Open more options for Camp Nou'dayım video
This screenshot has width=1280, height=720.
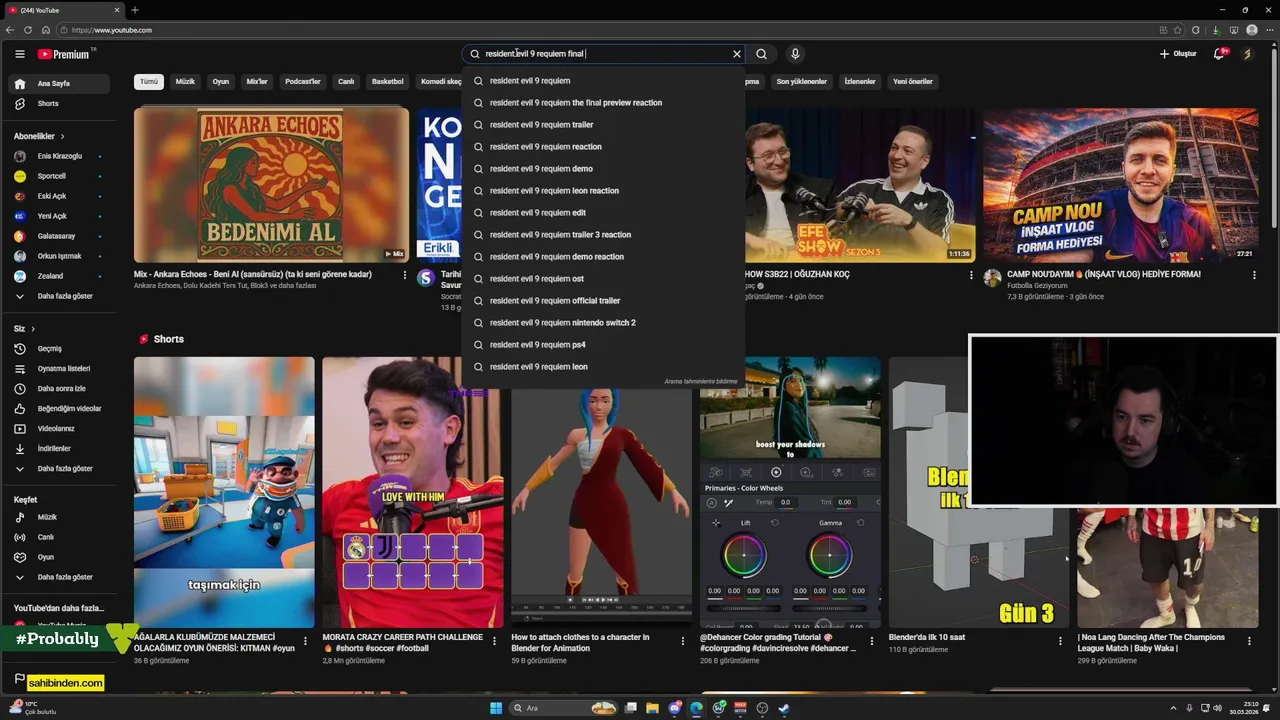1254,275
